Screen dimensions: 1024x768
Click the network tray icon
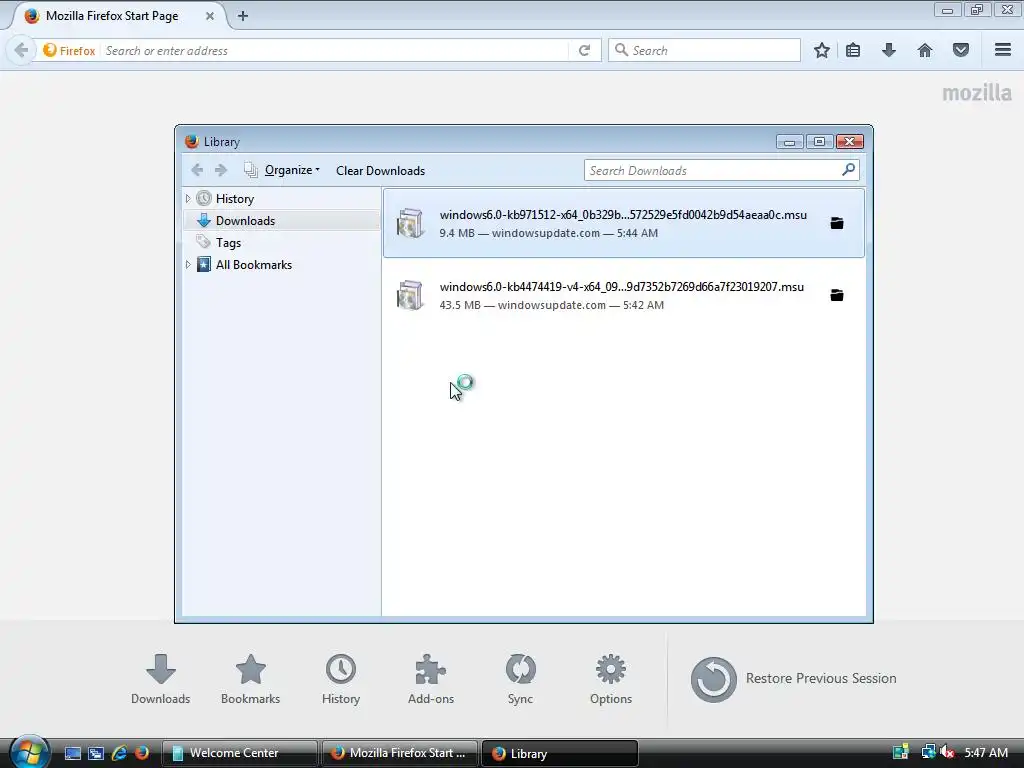click(x=927, y=752)
